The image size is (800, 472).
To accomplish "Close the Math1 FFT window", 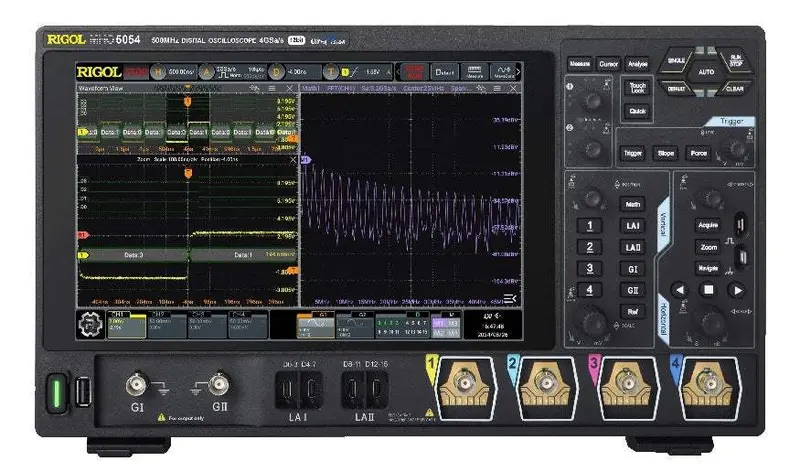I will [x=513, y=88].
